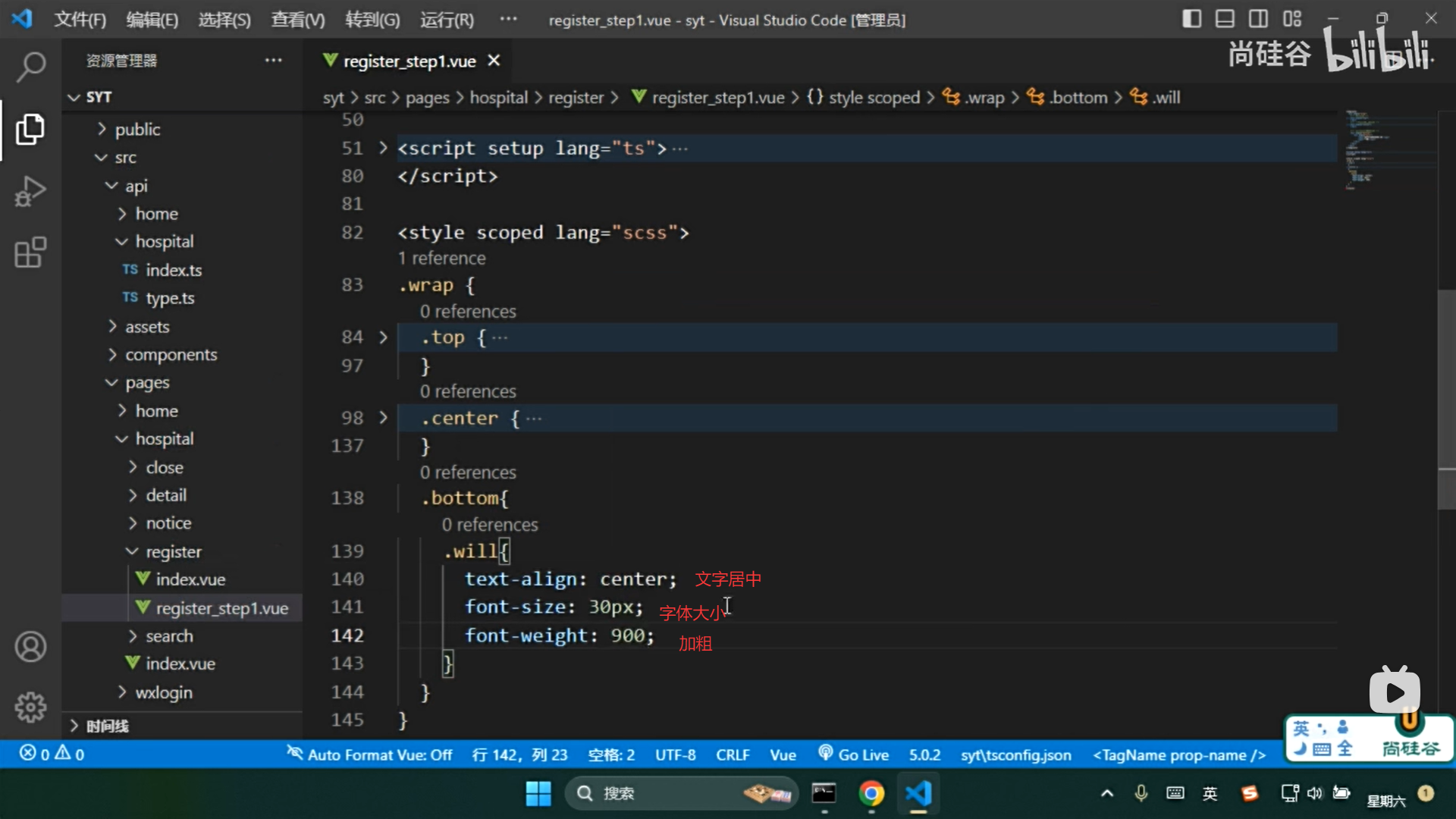Open Chrome from the Windows taskbar
Image resolution: width=1456 pixels, height=819 pixels.
pos(871,793)
